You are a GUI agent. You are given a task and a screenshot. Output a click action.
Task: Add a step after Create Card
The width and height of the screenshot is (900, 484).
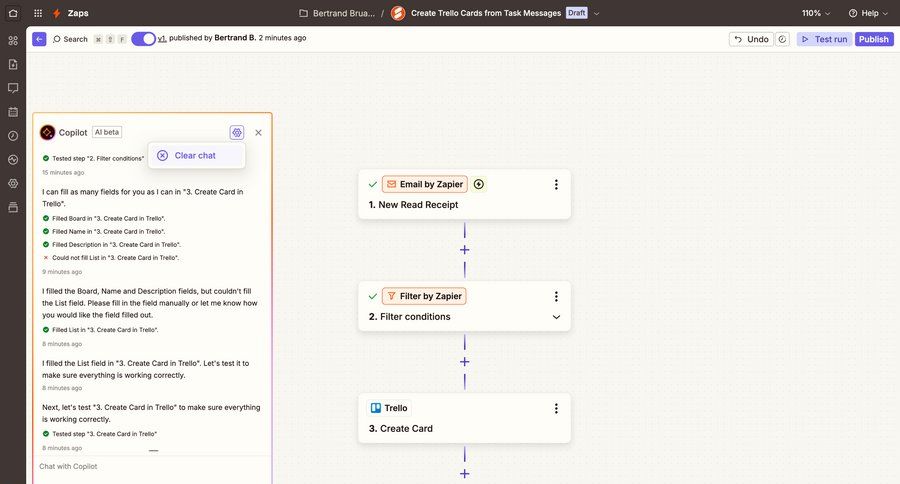(464, 474)
